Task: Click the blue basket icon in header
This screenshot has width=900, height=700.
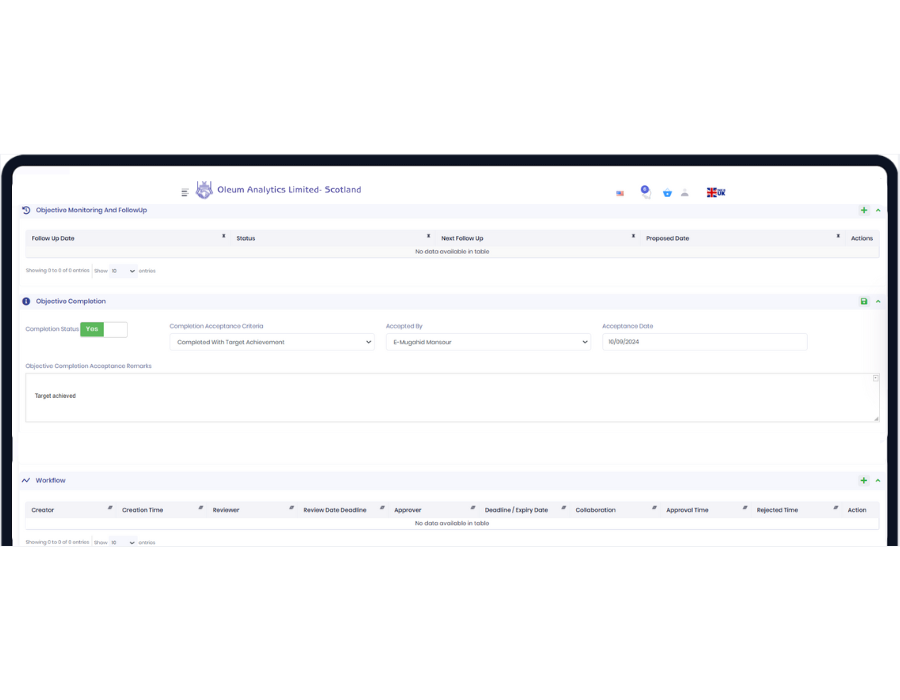Action: 667,193
